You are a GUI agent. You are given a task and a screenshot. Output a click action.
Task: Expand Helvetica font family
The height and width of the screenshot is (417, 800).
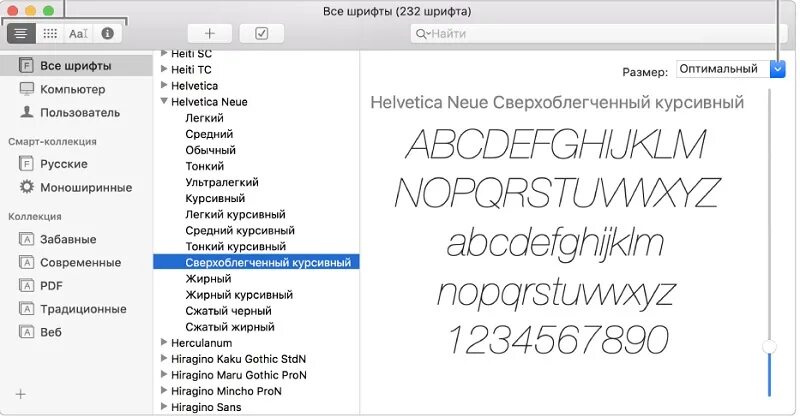click(164, 85)
